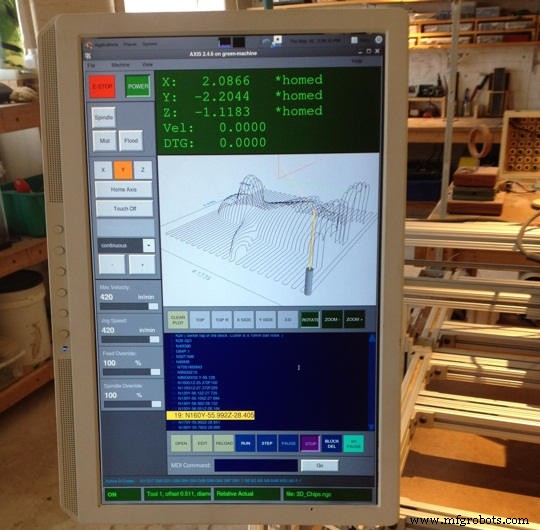Select the X axis button
The image size is (540, 530).
103,170
